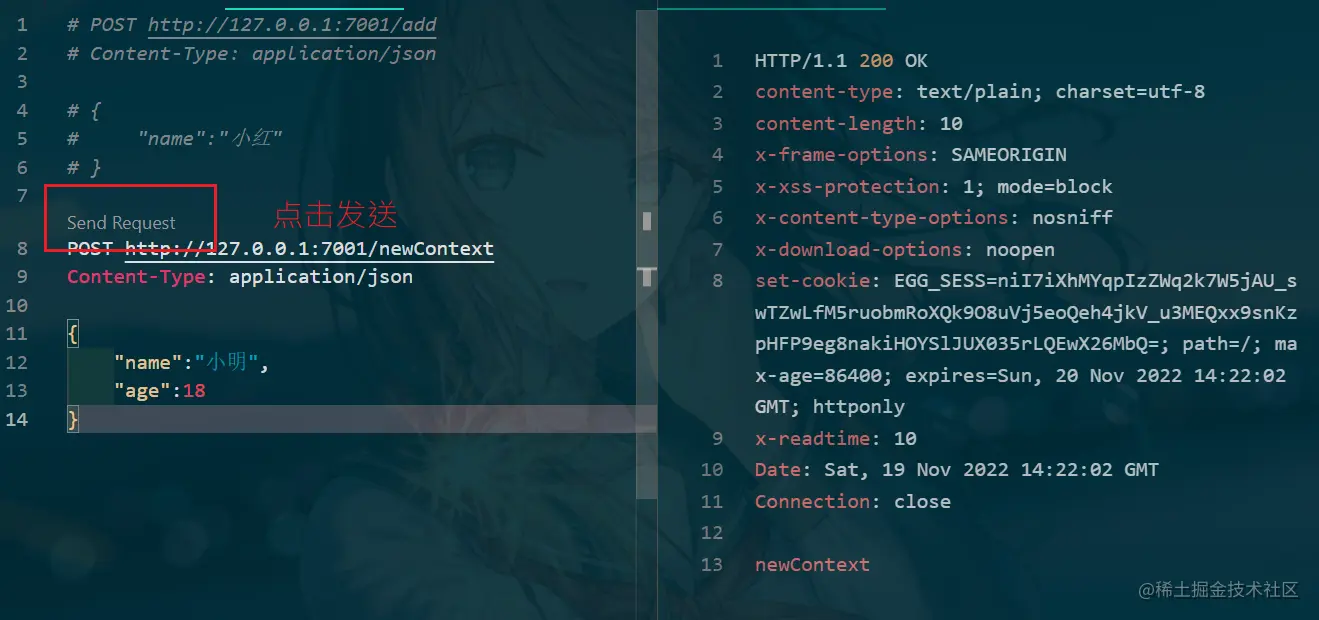This screenshot has height=620, width=1319.
Task: Select line number 14 in the request editor
Action: [17, 419]
